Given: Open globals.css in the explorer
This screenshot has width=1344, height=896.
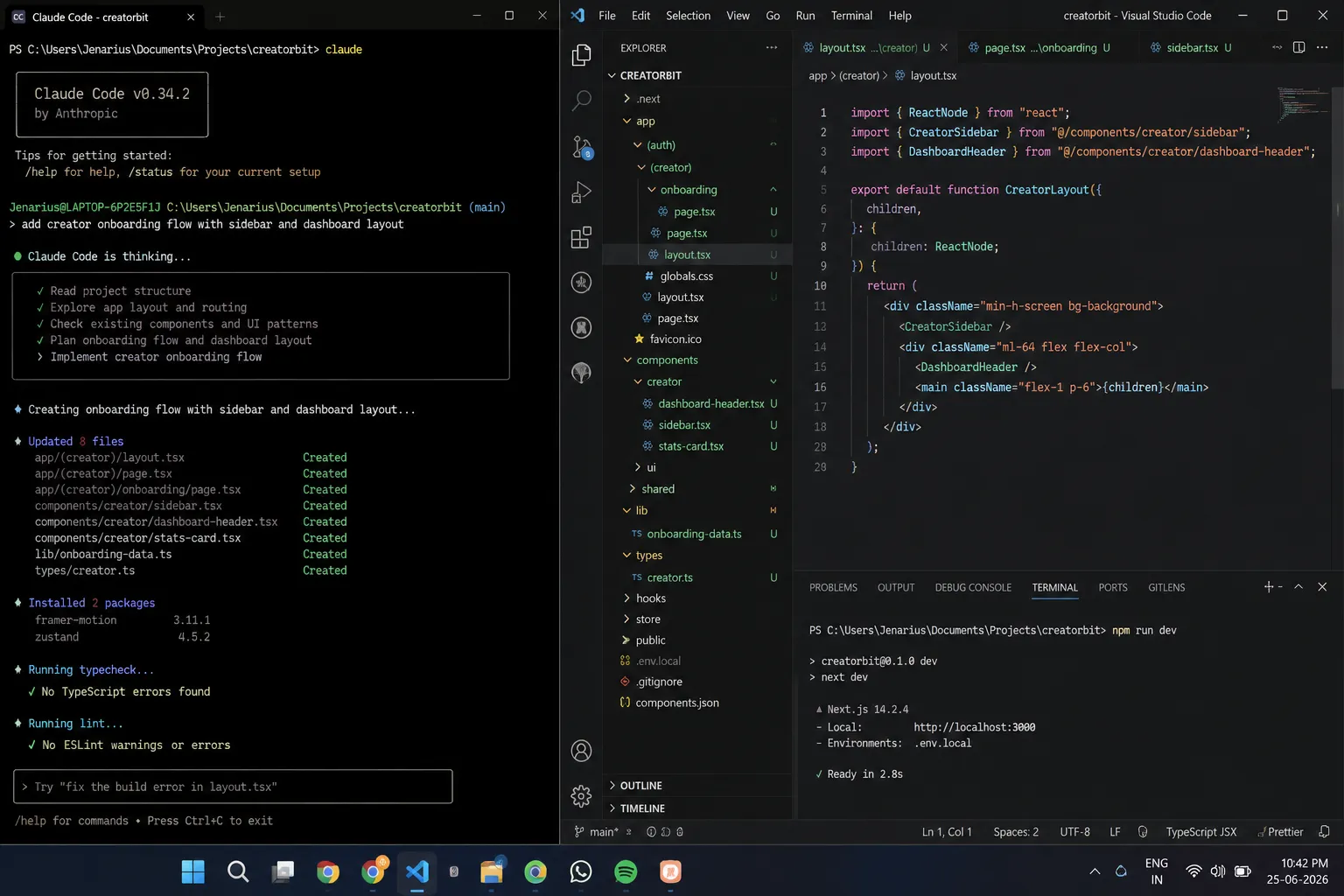Looking at the screenshot, I should pyautogui.click(x=686, y=276).
